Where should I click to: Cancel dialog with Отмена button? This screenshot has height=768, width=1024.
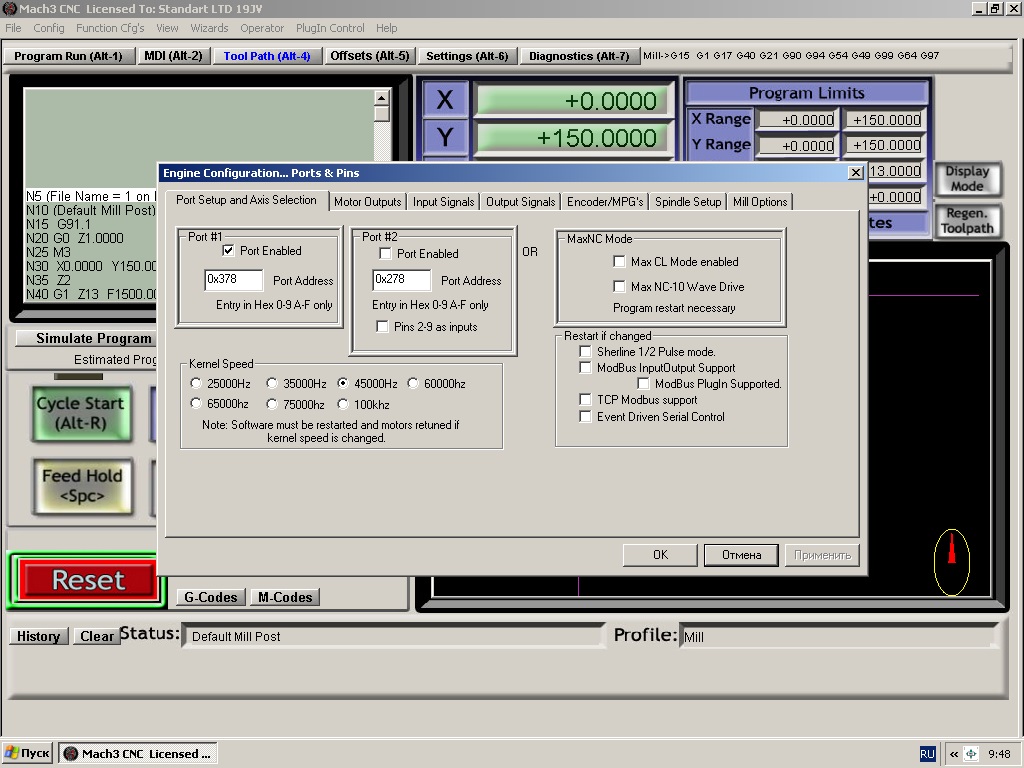[x=741, y=555]
